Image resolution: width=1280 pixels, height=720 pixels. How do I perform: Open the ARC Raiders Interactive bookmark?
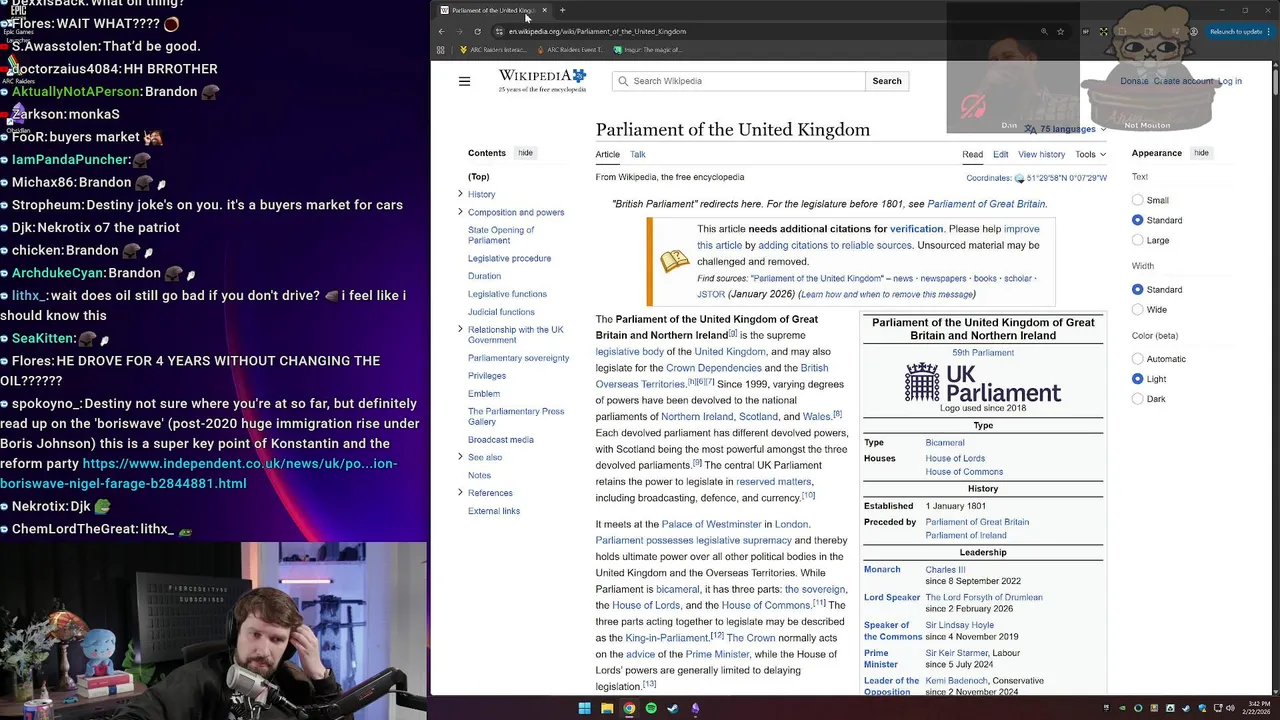point(493,49)
